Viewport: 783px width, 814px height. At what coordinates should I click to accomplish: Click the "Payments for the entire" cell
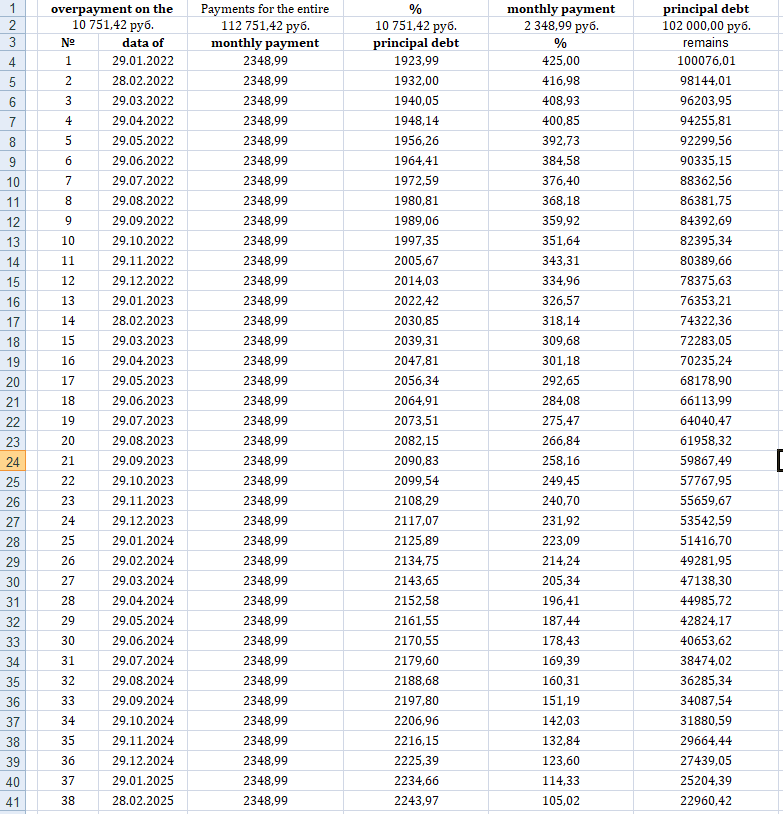(265, 9)
